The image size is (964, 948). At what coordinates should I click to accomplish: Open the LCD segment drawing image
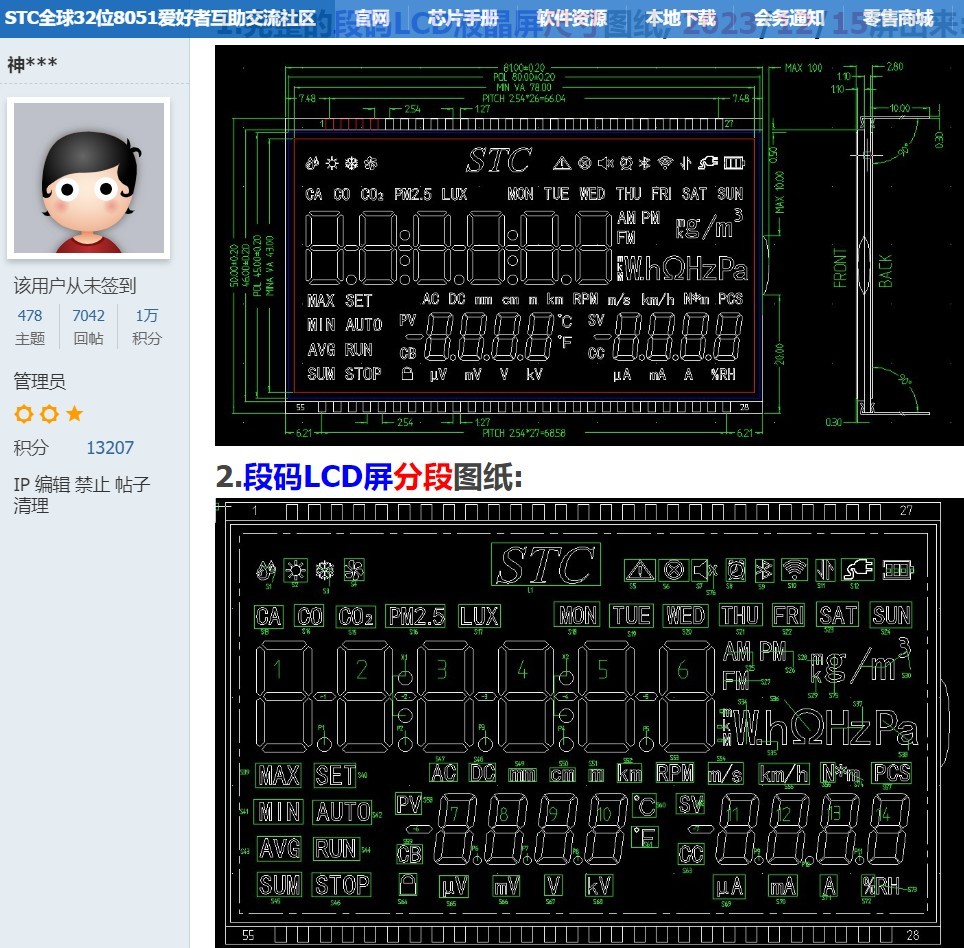(x=589, y=723)
